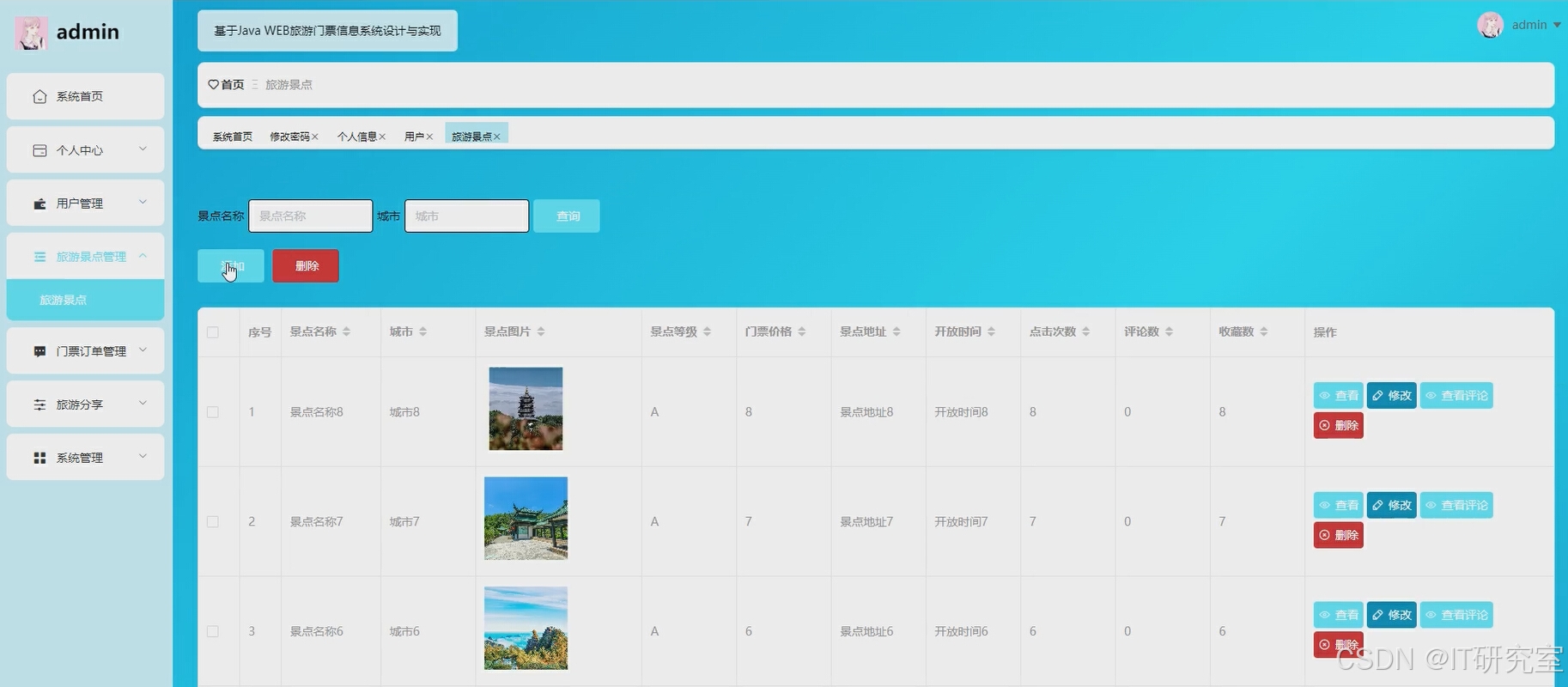
Task: Close the 用户 tab
Action: [429, 137]
